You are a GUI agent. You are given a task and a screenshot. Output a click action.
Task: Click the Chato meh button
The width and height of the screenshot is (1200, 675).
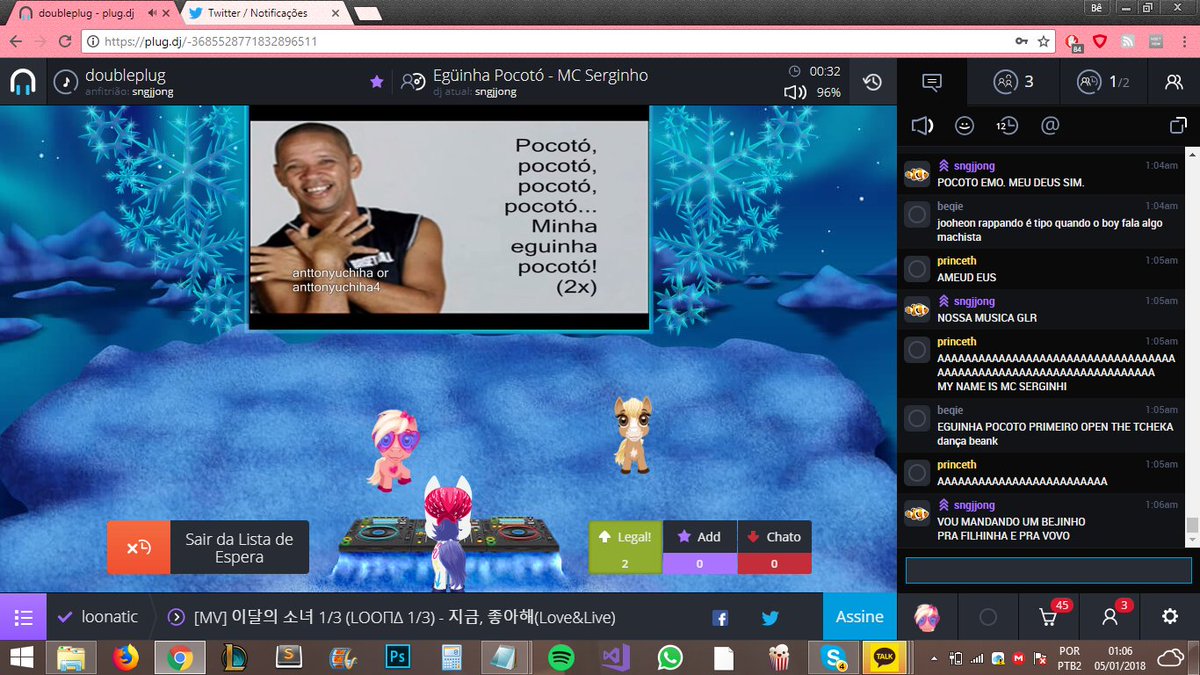click(x=774, y=547)
